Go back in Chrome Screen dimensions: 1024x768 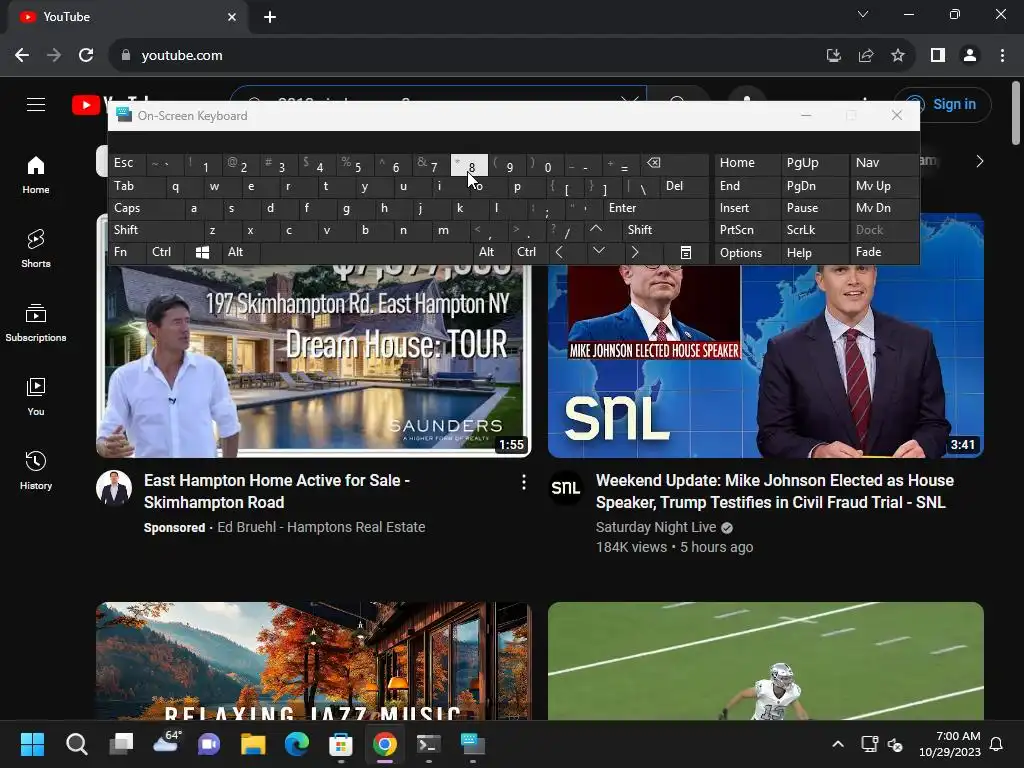click(x=22, y=56)
